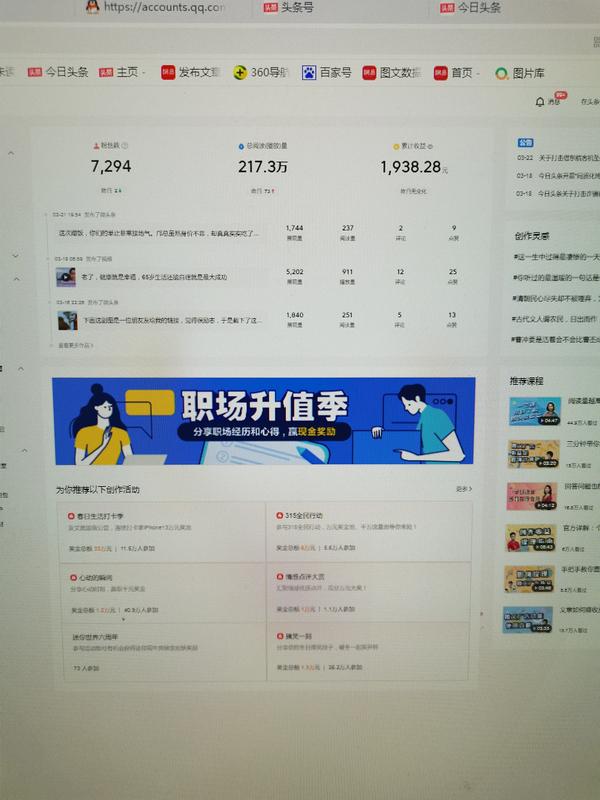Click the yellow cumulative income icon

coord(395,146)
